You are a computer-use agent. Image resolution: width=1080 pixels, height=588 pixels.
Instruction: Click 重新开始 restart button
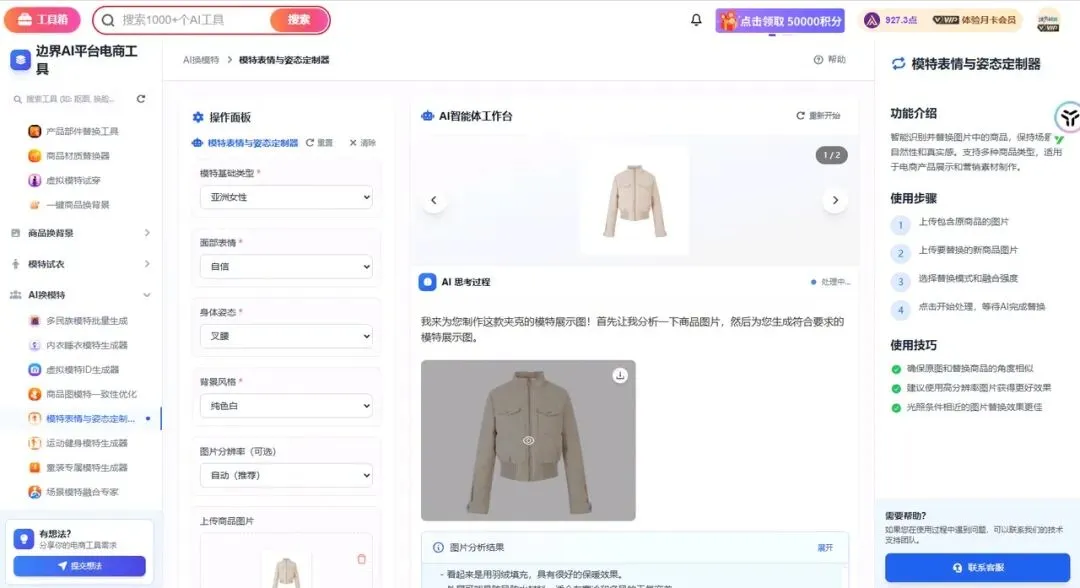pyautogui.click(x=818, y=116)
